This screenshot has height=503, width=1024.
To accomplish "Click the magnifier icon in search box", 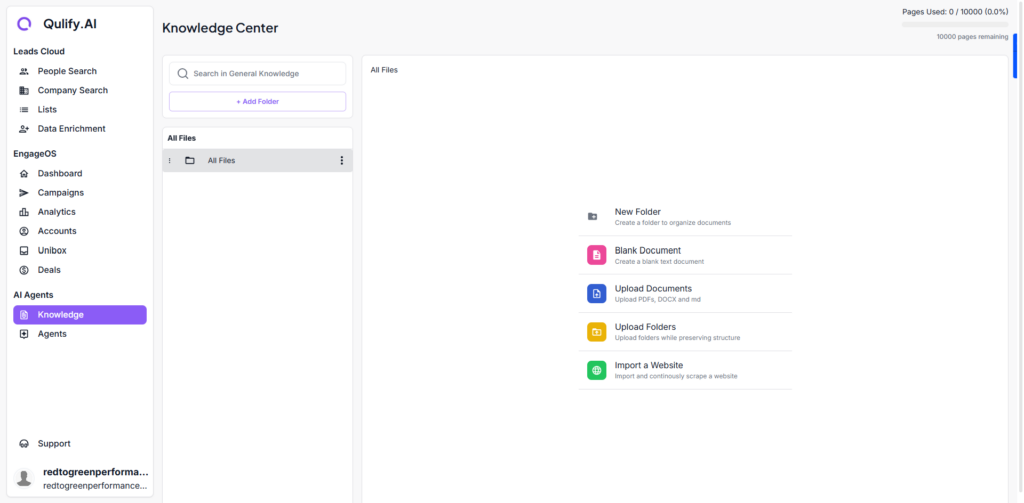I will (x=183, y=74).
